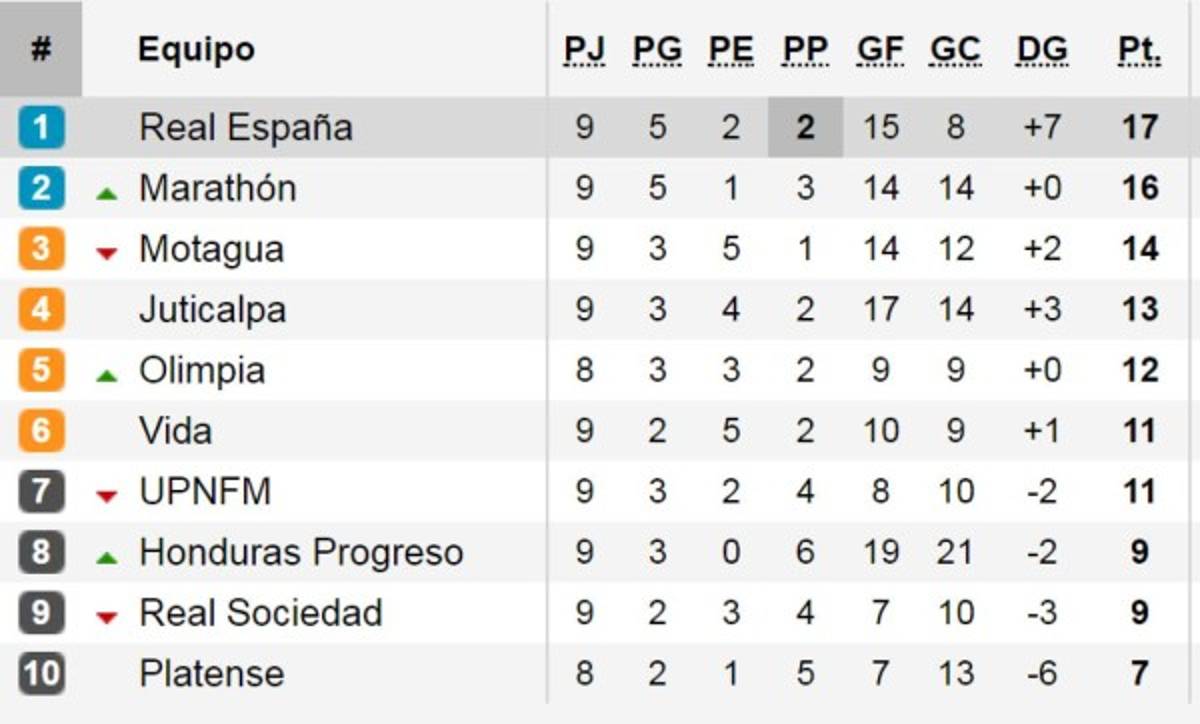This screenshot has width=1200, height=724.
Task: Select the Platense team name
Action: tap(211, 673)
